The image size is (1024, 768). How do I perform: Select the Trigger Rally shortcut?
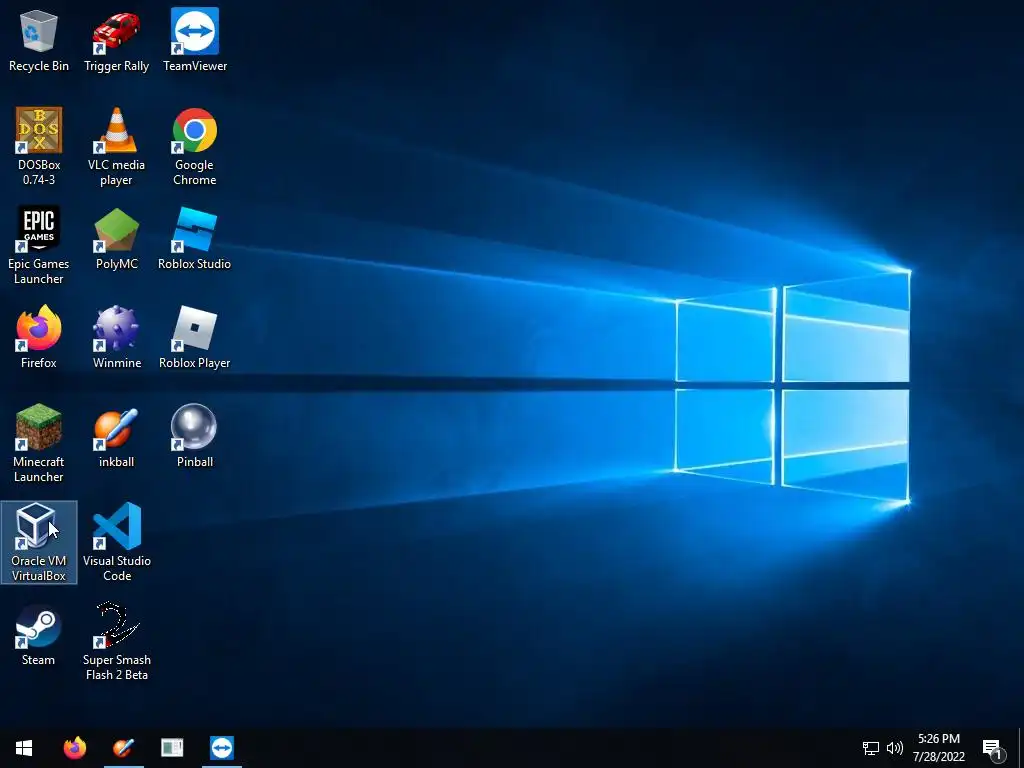tap(116, 41)
